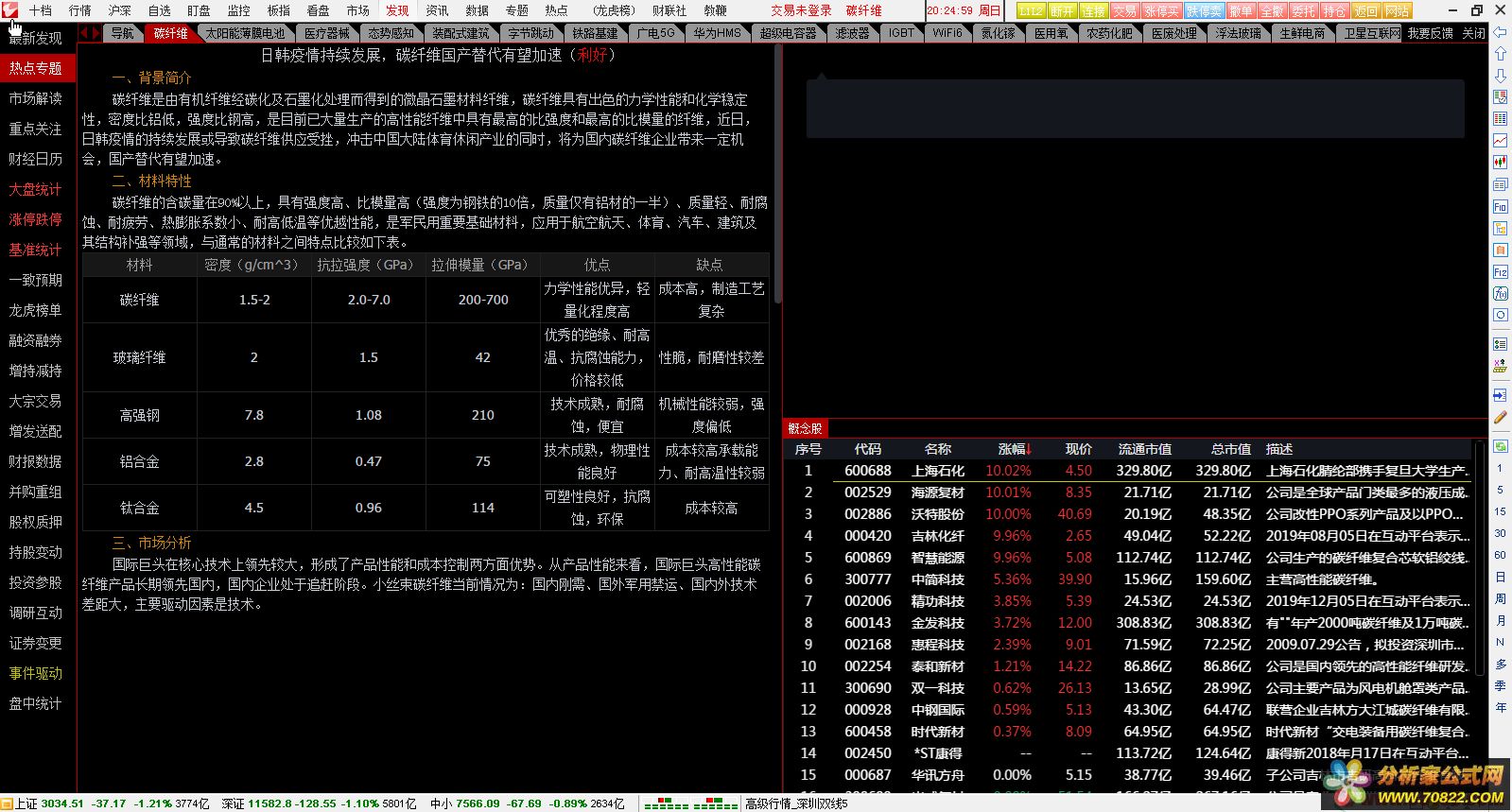
Task: Click the application logo icon at top left
Action: click(x=10, y=10)
